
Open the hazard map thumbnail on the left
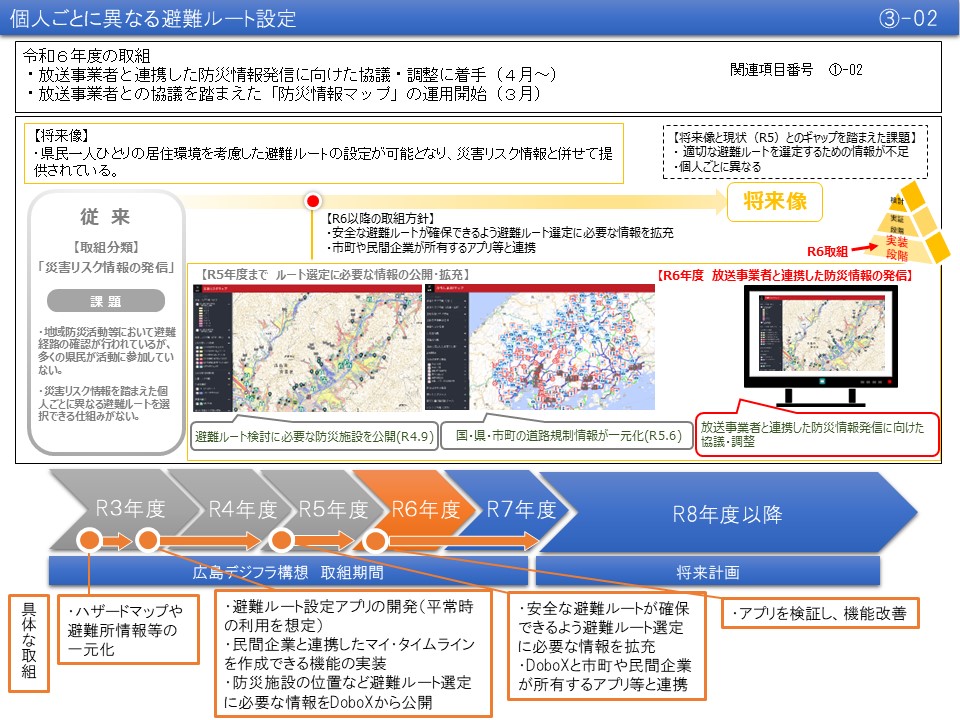click(x=306, y=352)
